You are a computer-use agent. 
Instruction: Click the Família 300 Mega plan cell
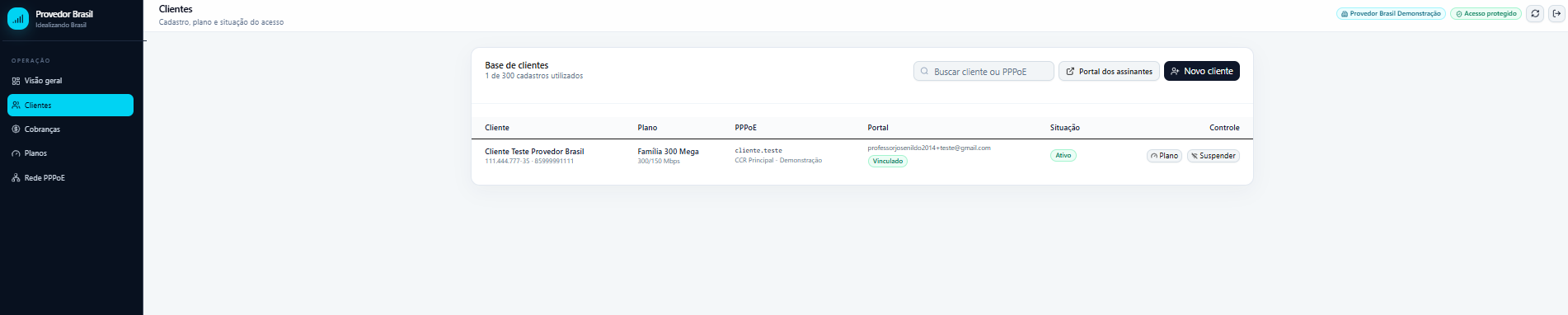point(668,152)
